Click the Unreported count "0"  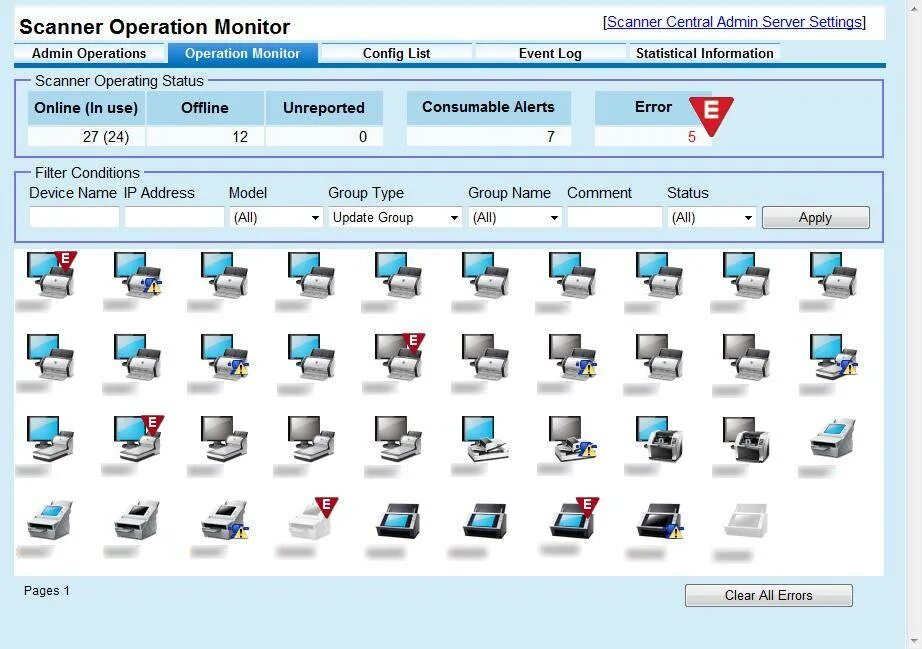click(363, 137)
